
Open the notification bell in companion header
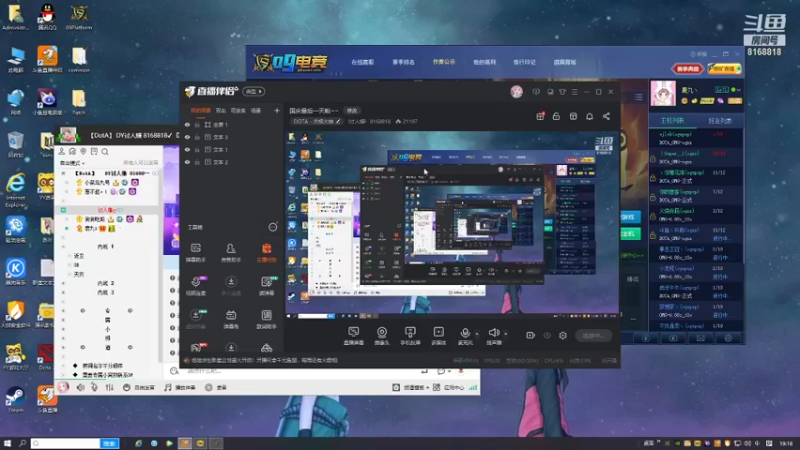pyautogui.click(x=589, y=116)
